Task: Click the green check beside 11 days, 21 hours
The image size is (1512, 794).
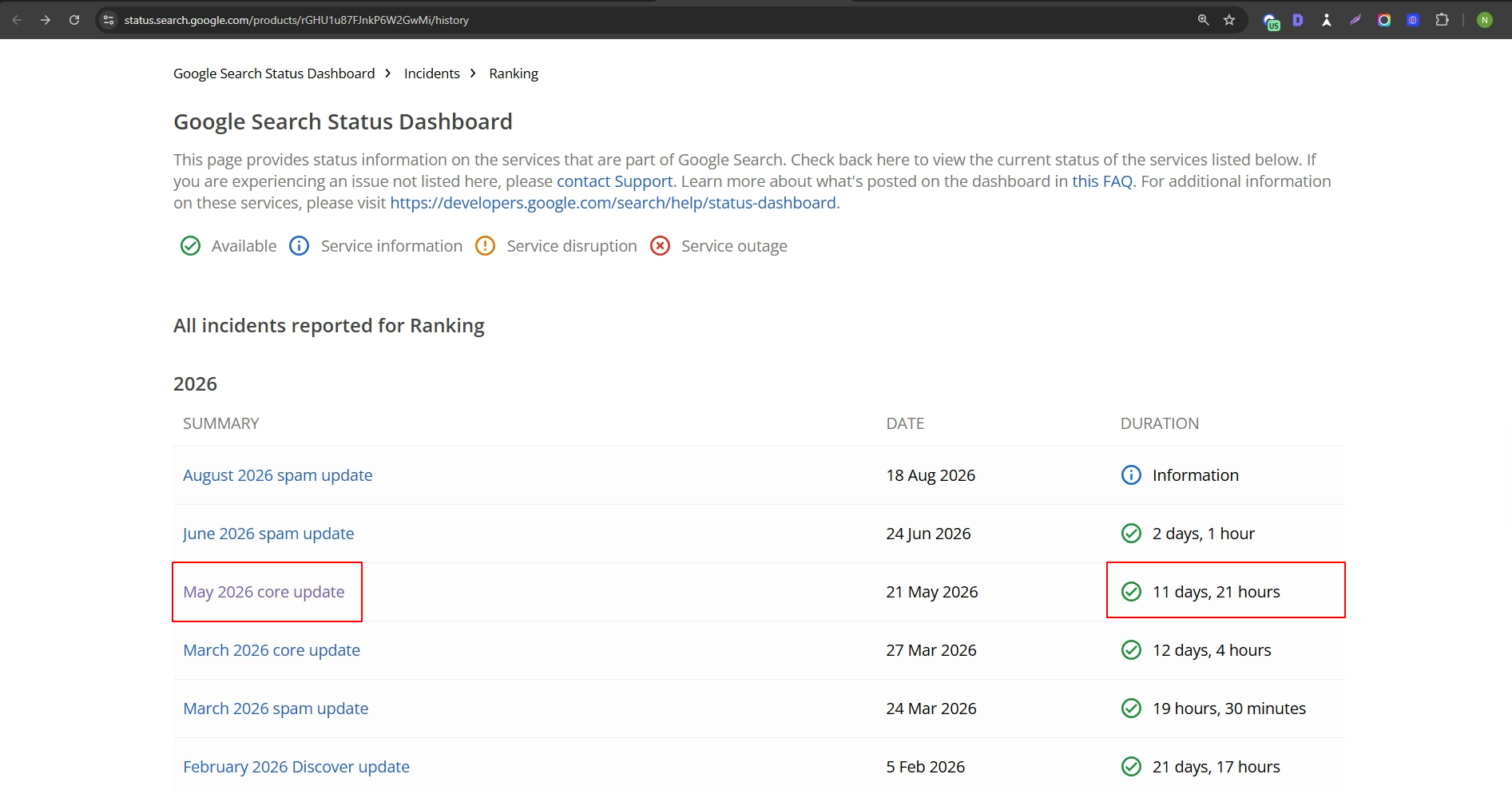Action: [x=1131, y=592]
